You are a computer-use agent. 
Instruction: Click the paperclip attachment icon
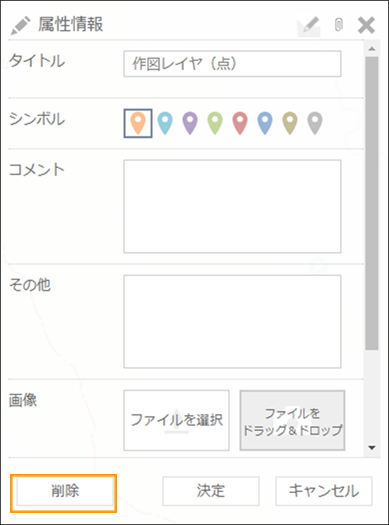339,25
